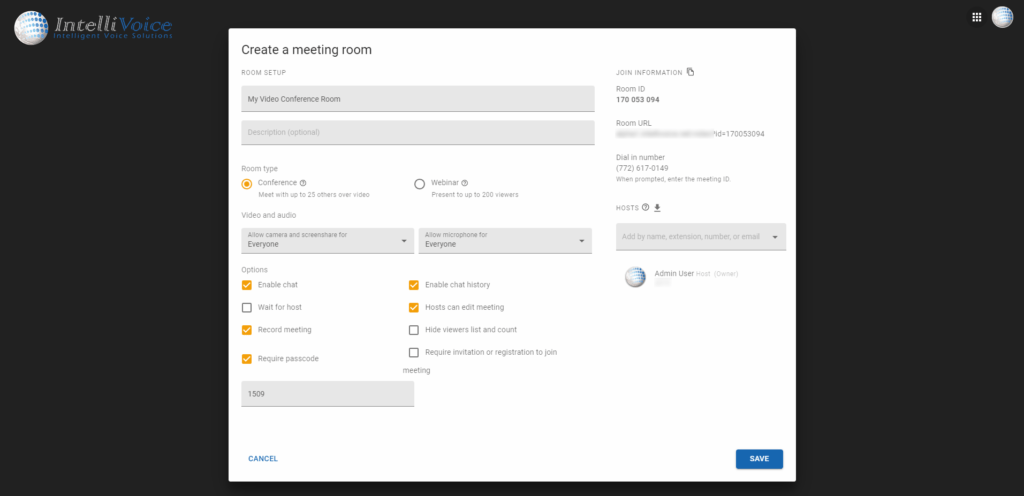
Task: Click the Hosts help question mark icon
Action: point(646,208)
